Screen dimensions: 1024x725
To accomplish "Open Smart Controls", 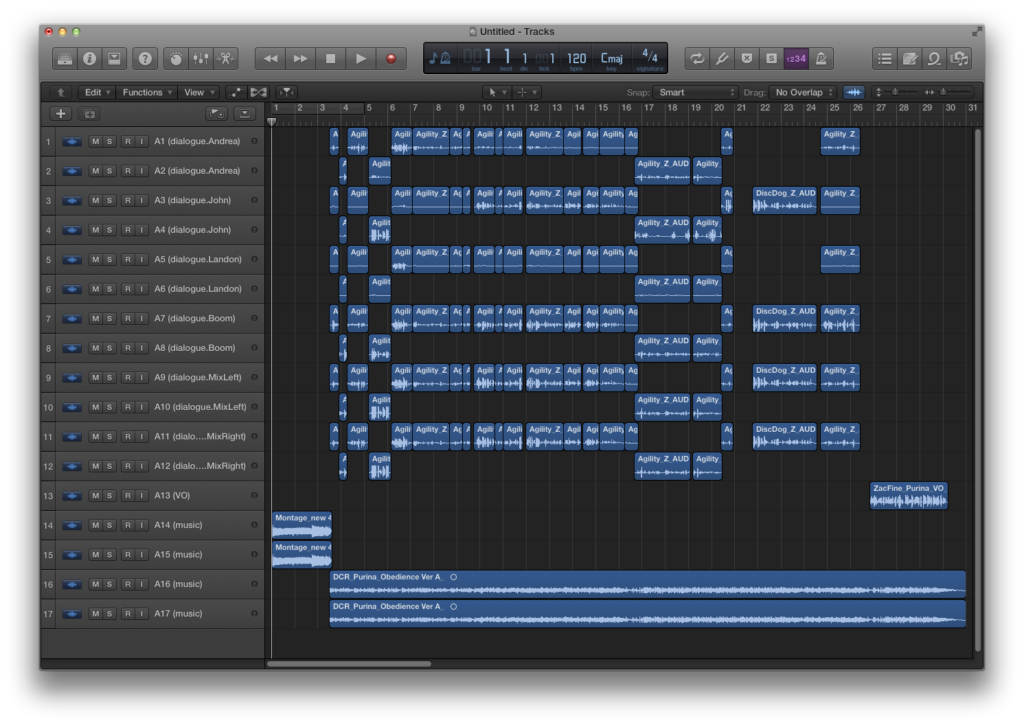I will click(x=176, y=59).
